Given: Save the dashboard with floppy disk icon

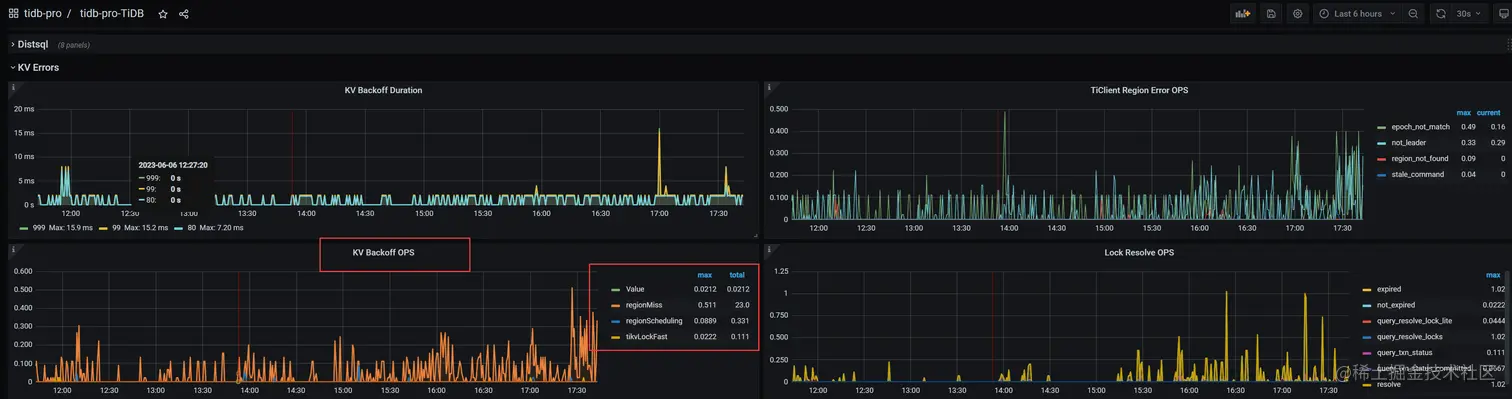Looking at the screenshot, I should tap(1271, 14).
